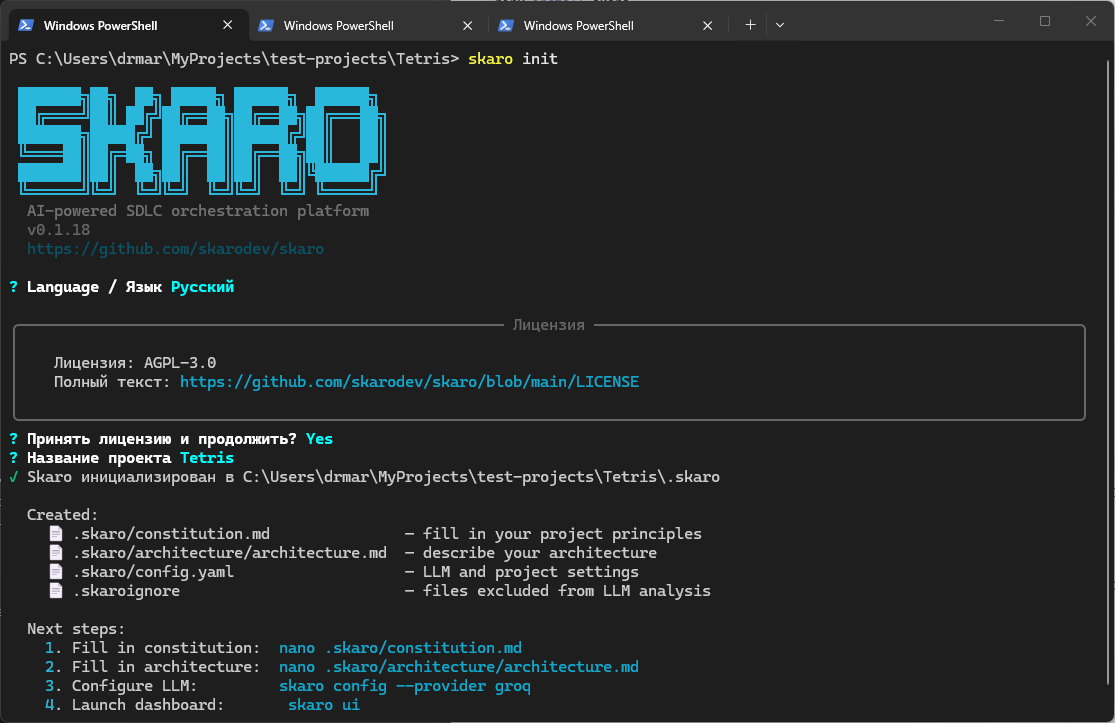Select the highlighted word Русский

[x=202, y=287]
